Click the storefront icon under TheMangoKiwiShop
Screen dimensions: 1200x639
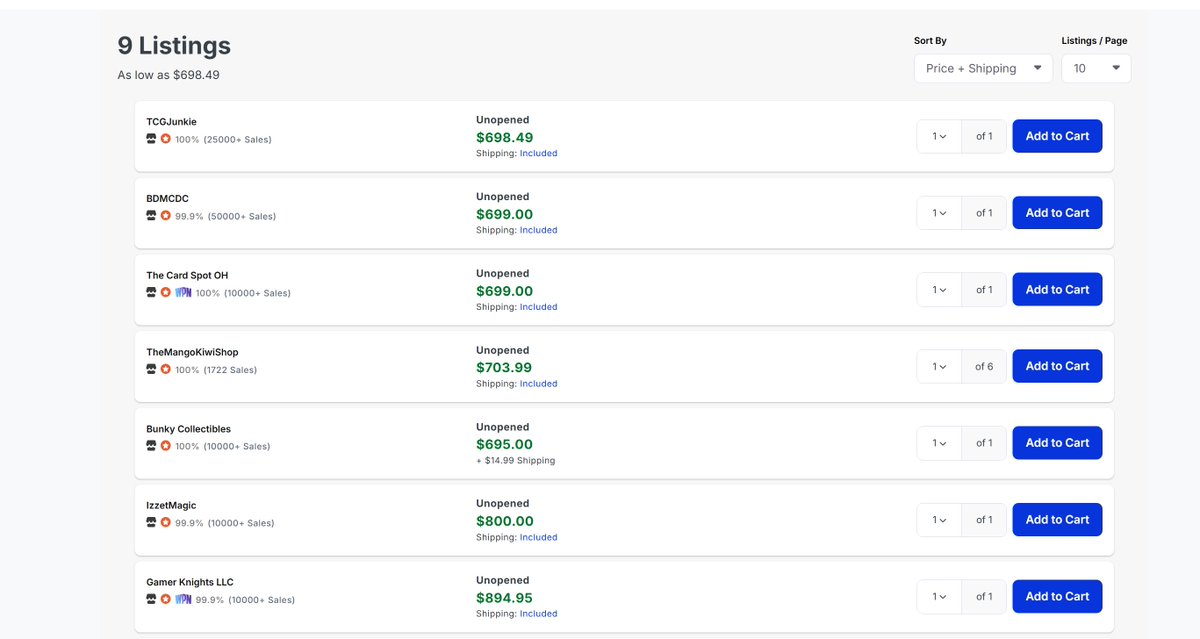151,369
